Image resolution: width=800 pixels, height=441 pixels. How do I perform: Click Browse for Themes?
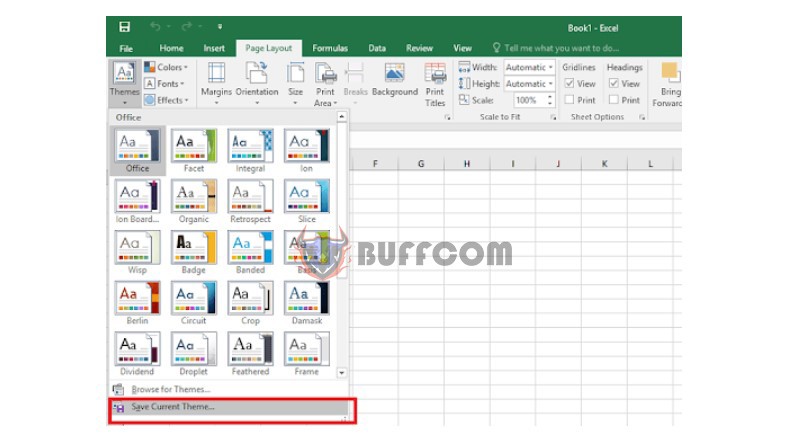229,389
